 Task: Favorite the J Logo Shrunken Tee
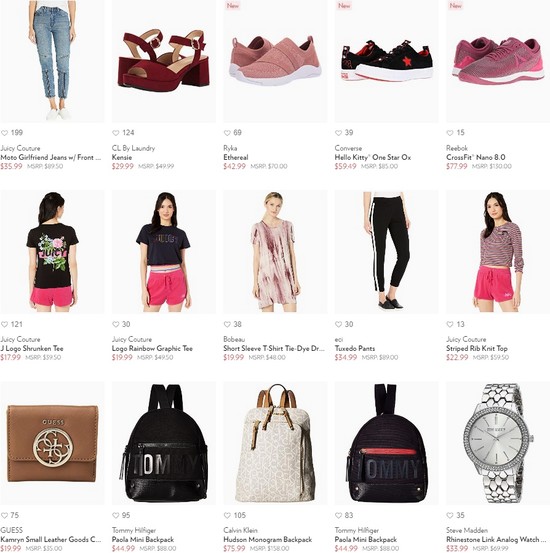coord(4,324)
